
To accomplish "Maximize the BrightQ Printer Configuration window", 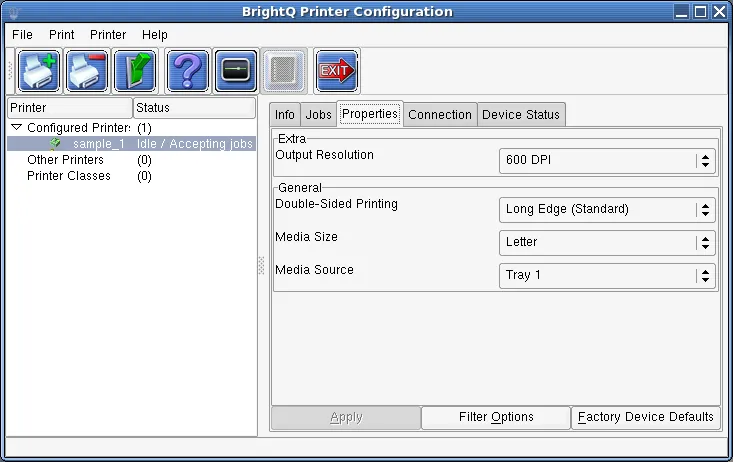I will tap(700, 12).
